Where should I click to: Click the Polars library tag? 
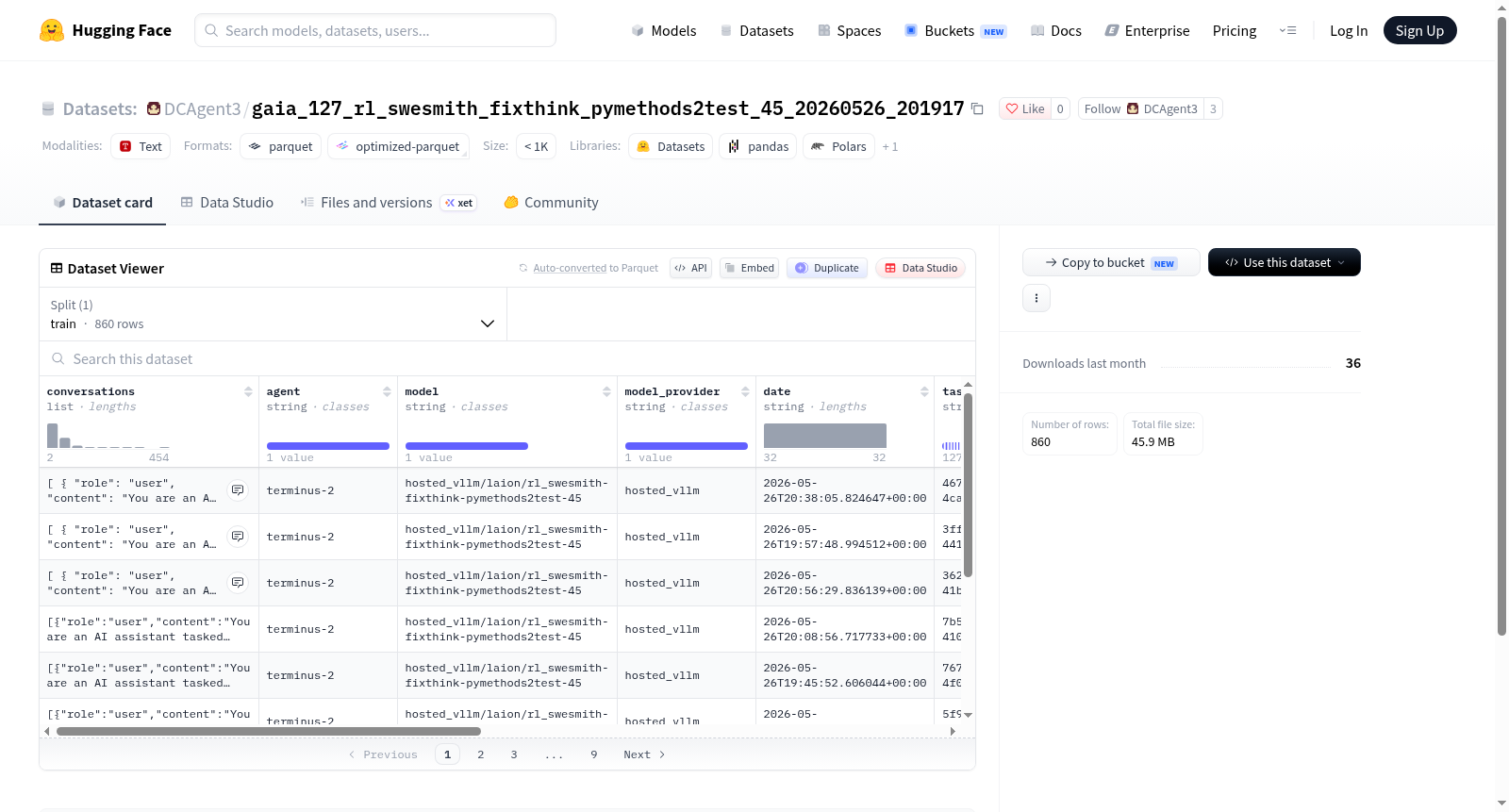(838, 146)
